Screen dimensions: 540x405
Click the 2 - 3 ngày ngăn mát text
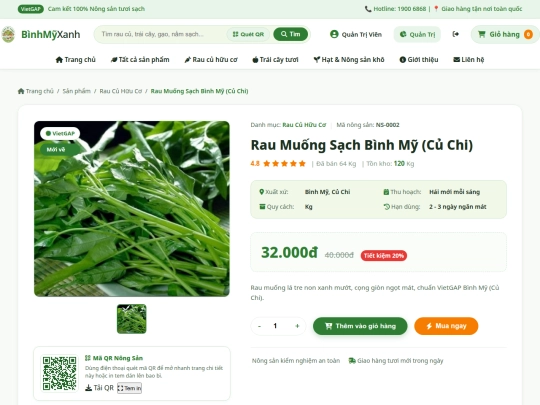click(x=458, y=207)
